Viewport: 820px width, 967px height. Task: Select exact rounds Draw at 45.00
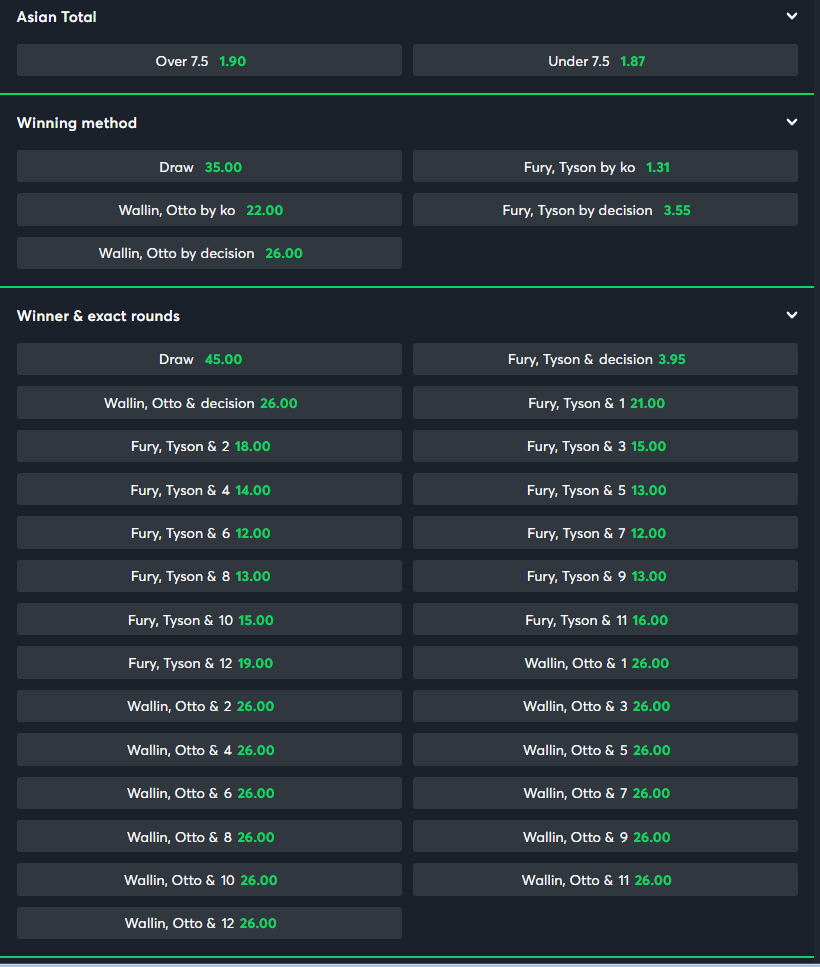pyautogui.click(x=209, y=359)
